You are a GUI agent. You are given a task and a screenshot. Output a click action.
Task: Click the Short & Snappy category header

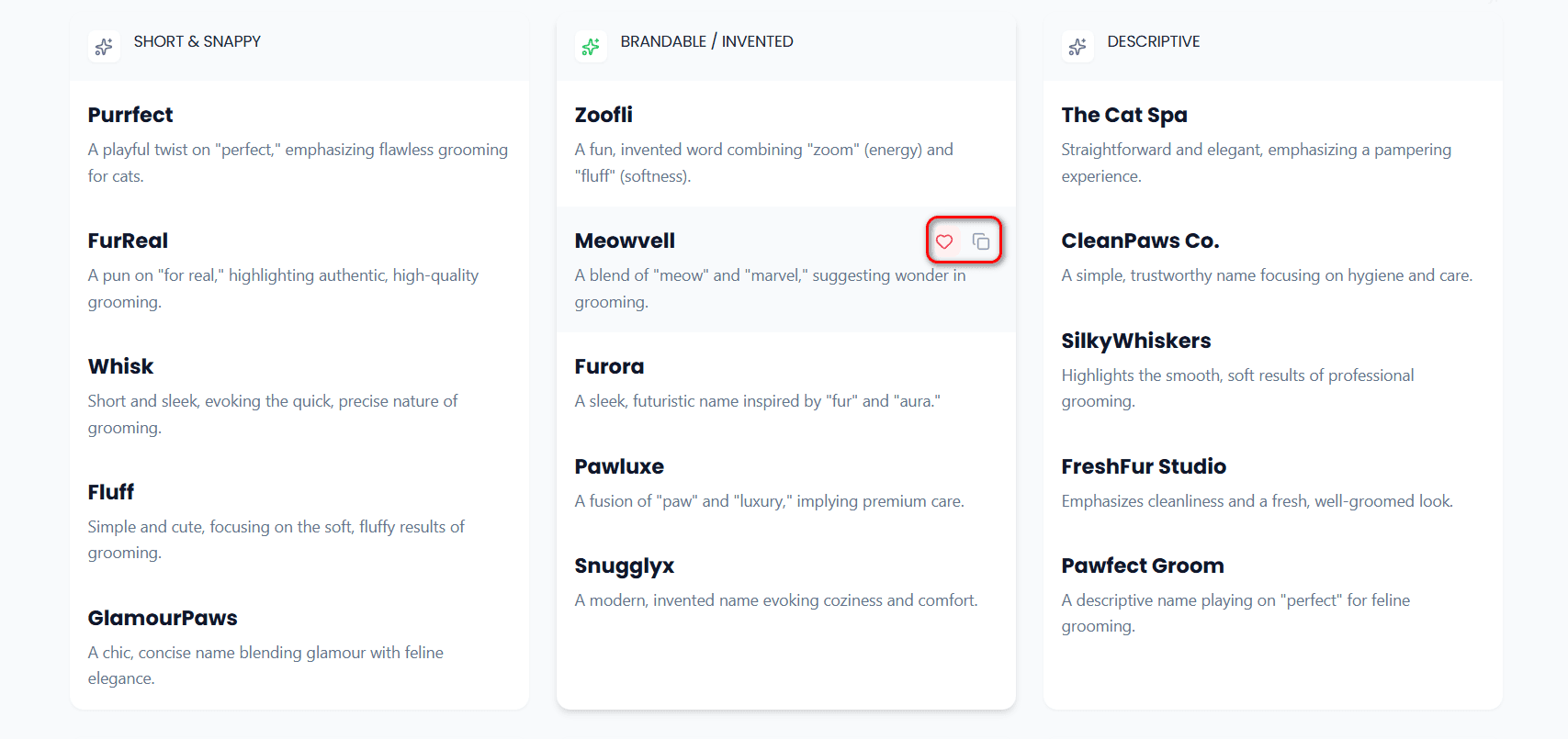click(197, 42)
